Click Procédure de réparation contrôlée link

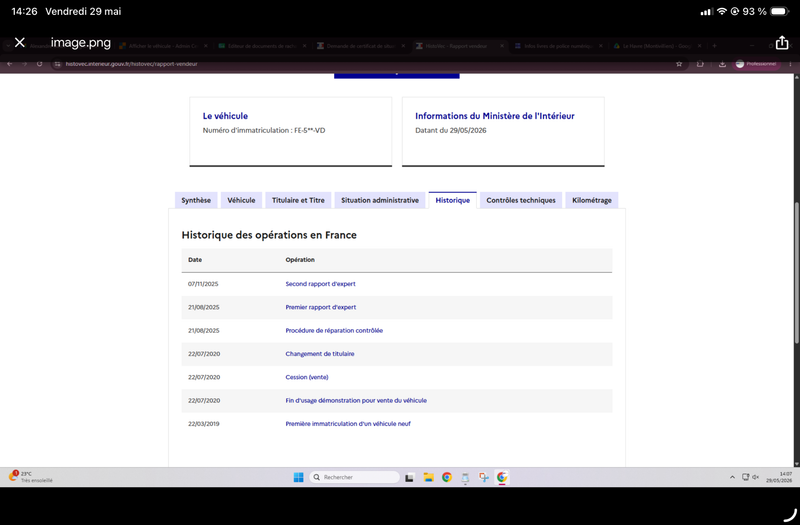[x=334, y=330]
